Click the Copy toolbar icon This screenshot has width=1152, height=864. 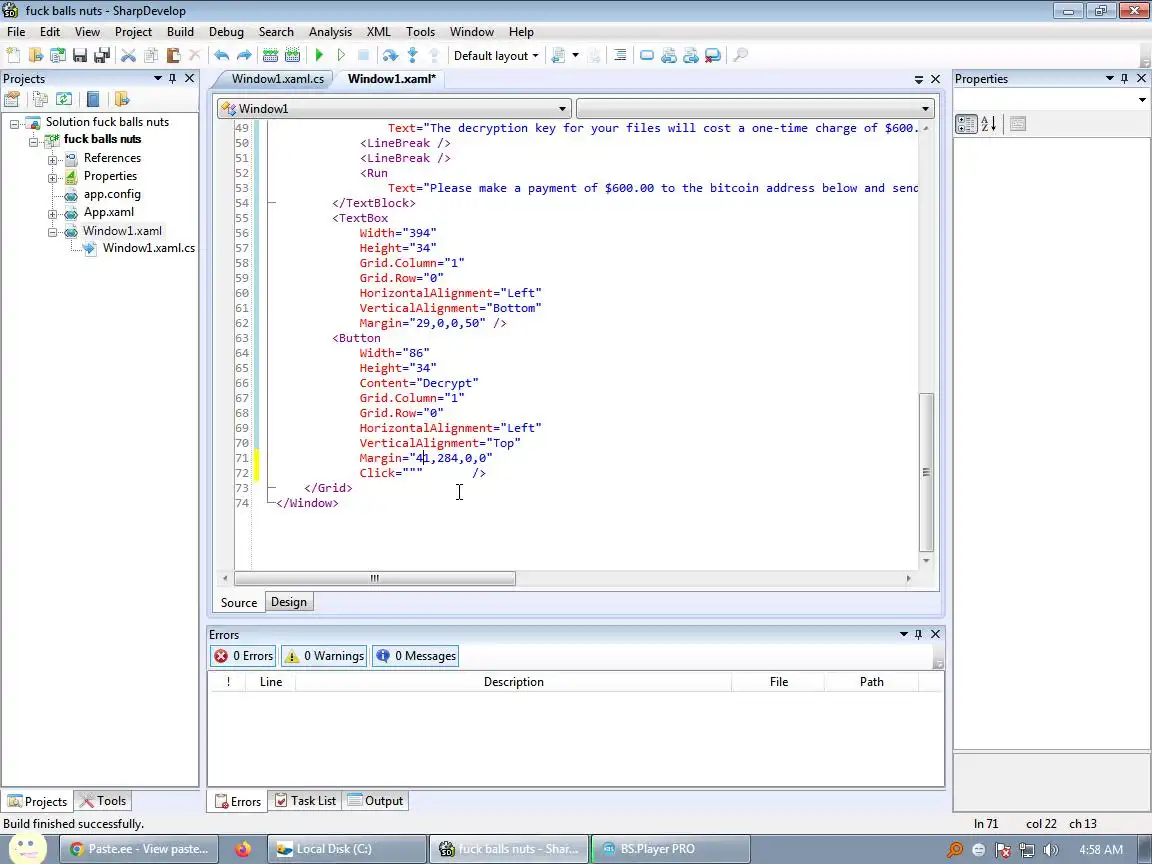click(151, 55)
